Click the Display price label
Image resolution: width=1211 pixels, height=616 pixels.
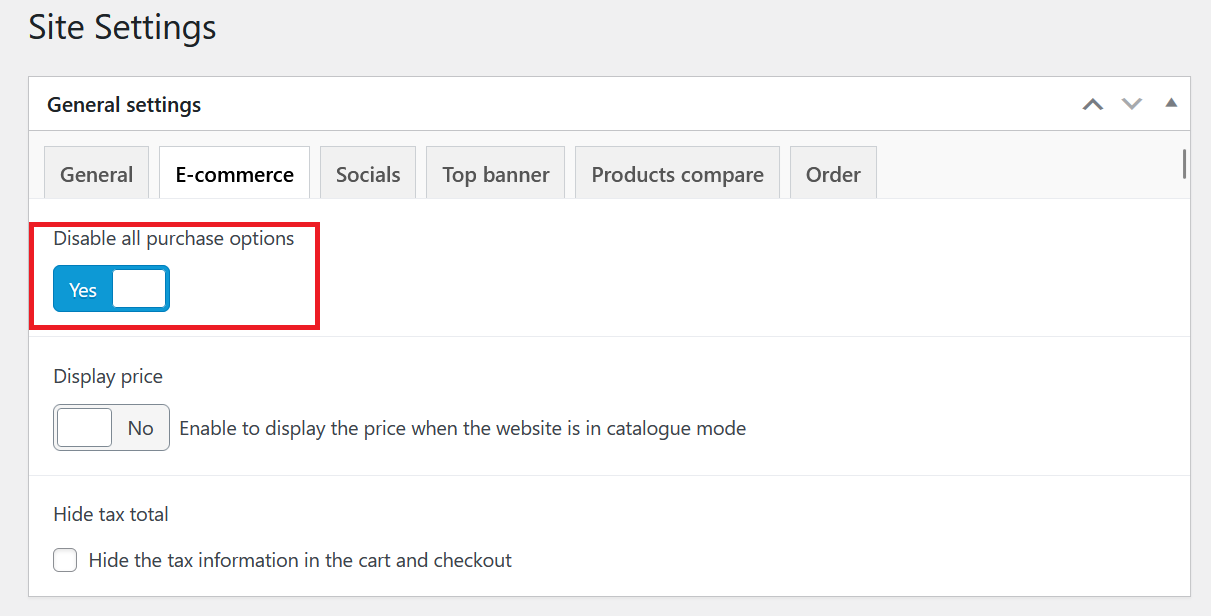pyautogui.click(x=108, y=376)
